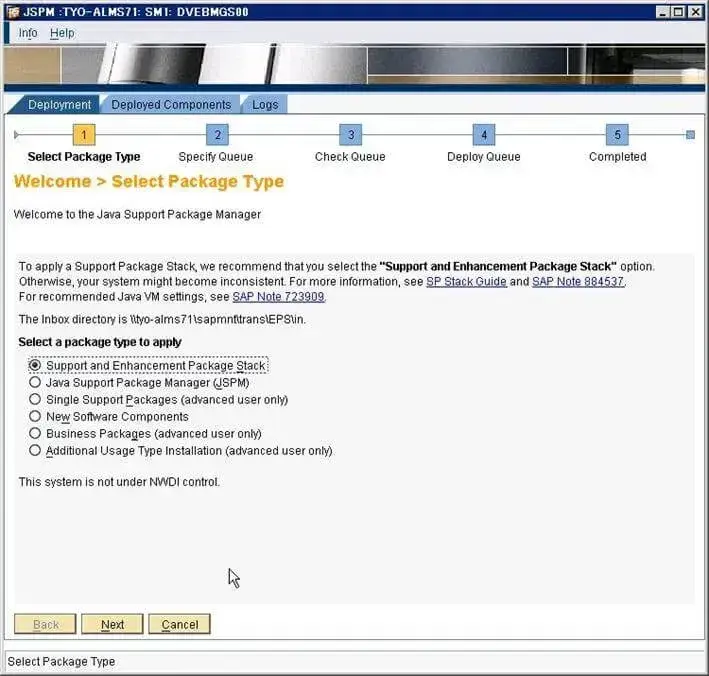Open the SP Stack Guide link
Image resolution: width=709 pixels, height=676 pixels.
(466, 282)
